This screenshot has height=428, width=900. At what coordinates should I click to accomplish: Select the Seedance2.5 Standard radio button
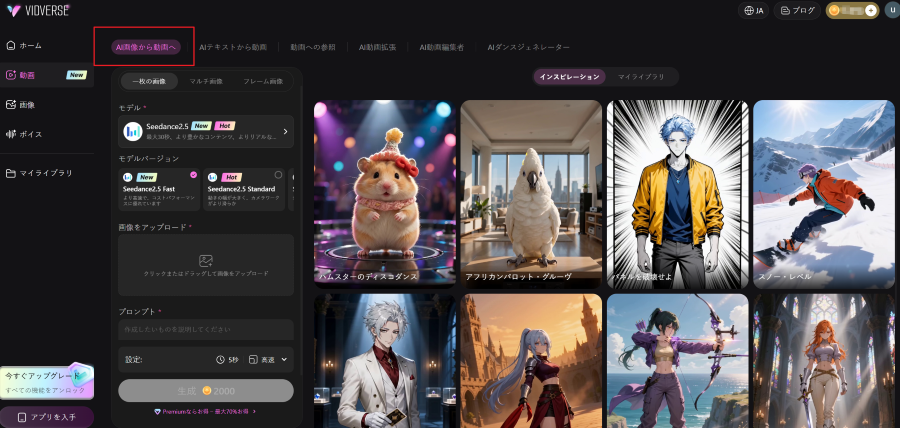[x=278, y=174]
